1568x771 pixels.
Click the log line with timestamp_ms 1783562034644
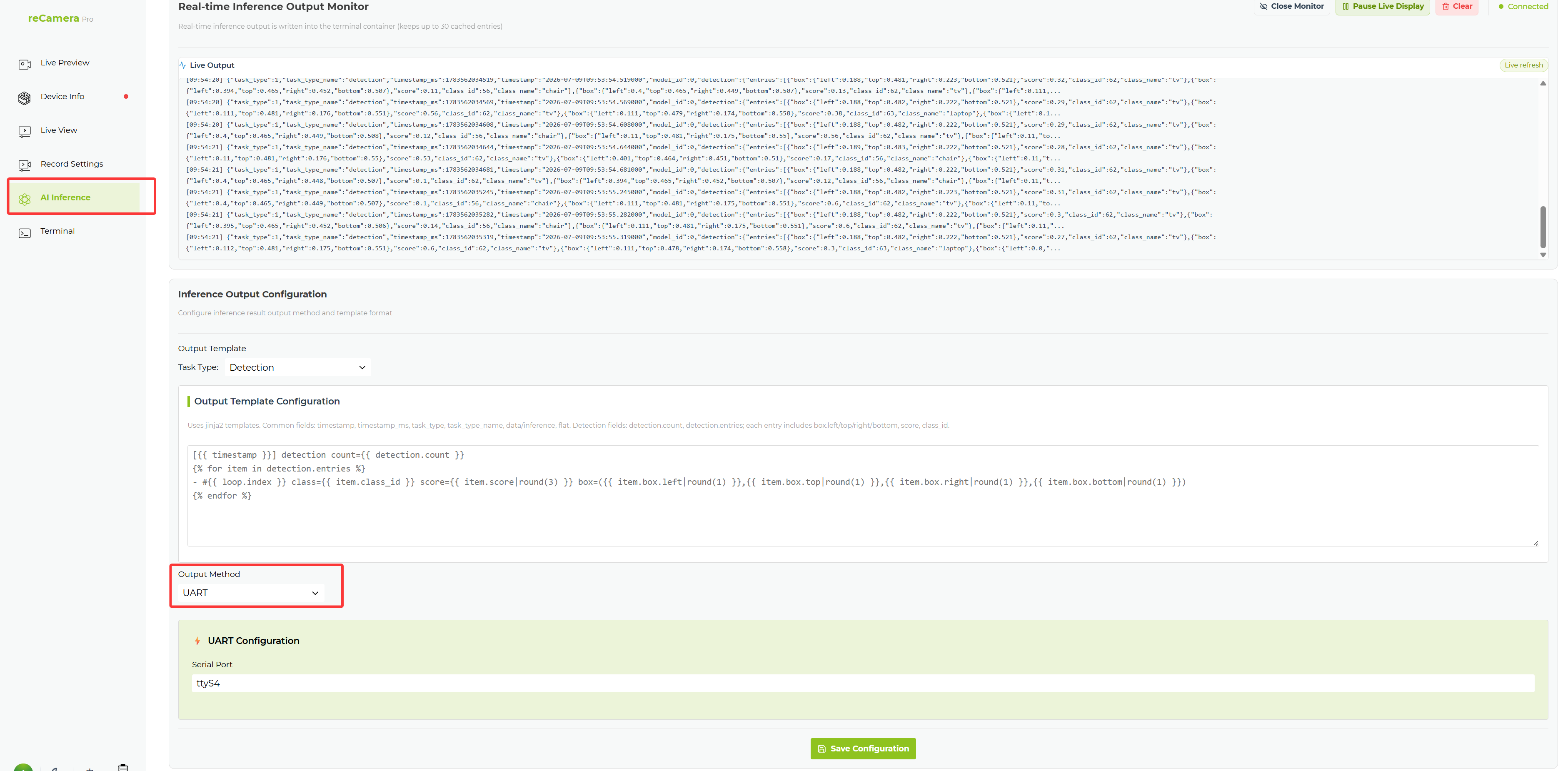point(701,153)
